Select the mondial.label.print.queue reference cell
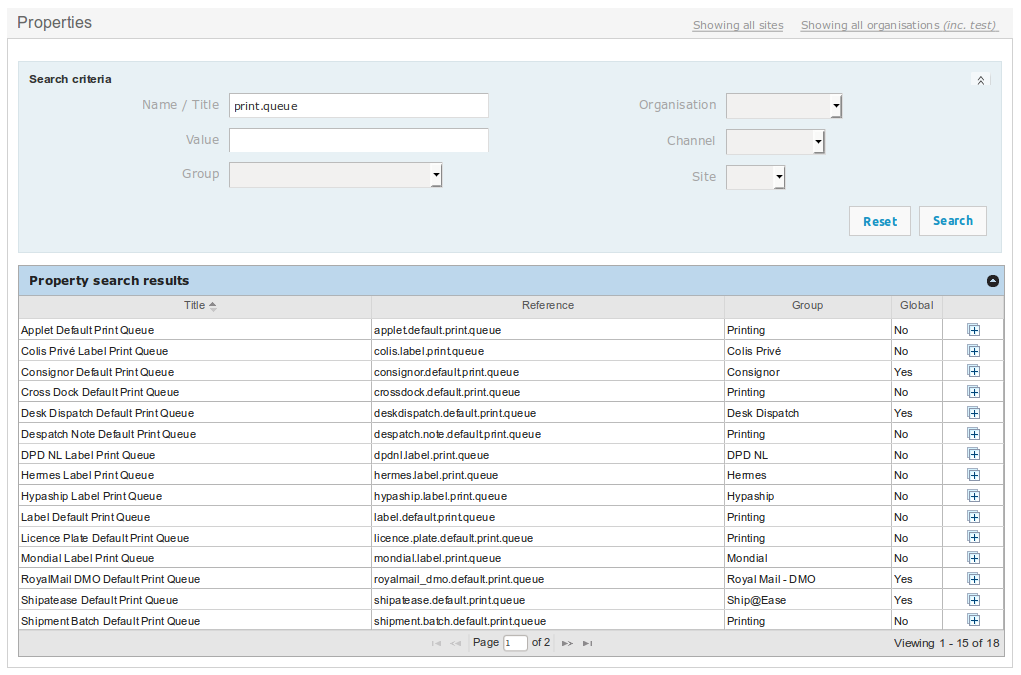This screenshot has width=1021, height=675. click(x=548, y=558)
